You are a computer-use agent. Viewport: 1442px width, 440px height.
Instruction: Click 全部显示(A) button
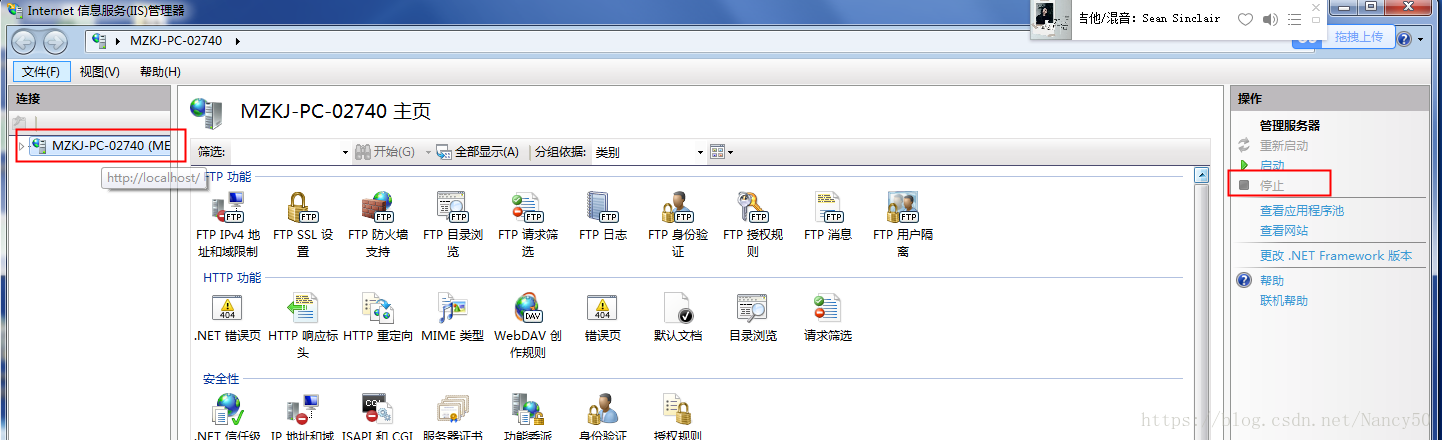pyautogui.click(x=477, y=152)
